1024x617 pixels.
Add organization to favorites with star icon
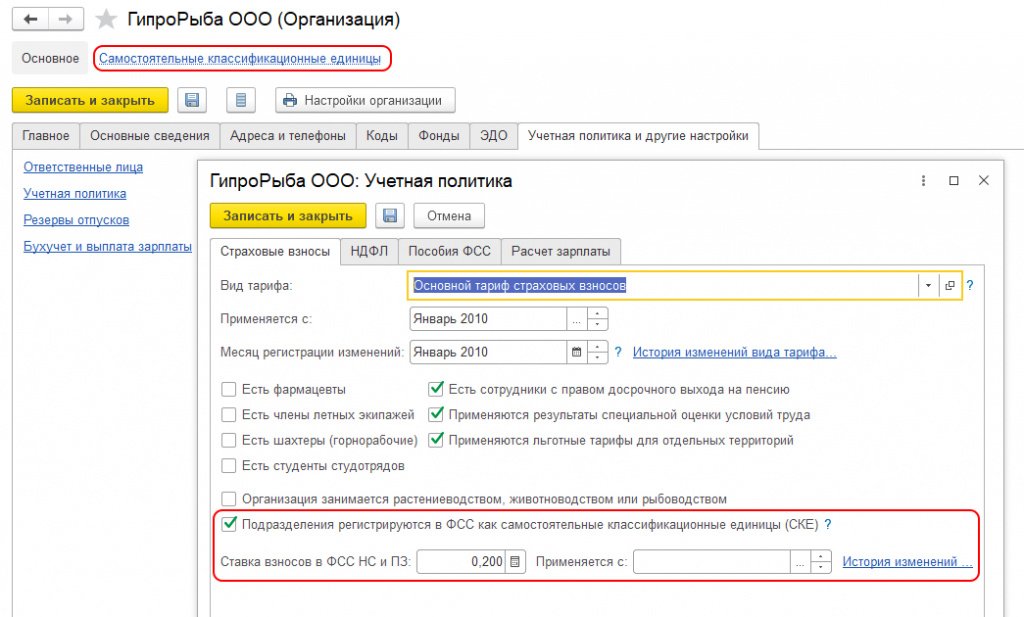[x=105, y=20]
